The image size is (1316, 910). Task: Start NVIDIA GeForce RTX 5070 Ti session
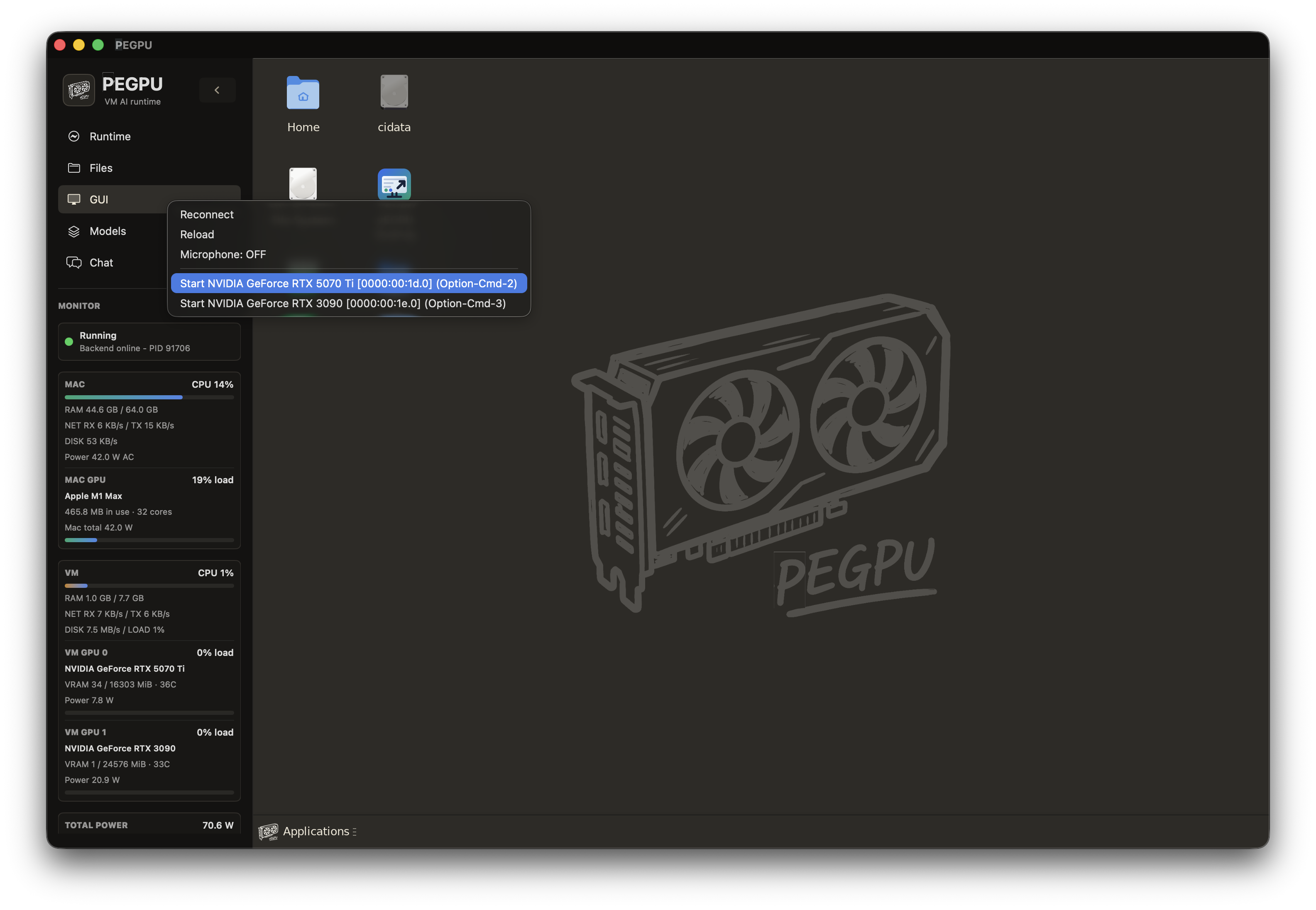tap(349, 284)
